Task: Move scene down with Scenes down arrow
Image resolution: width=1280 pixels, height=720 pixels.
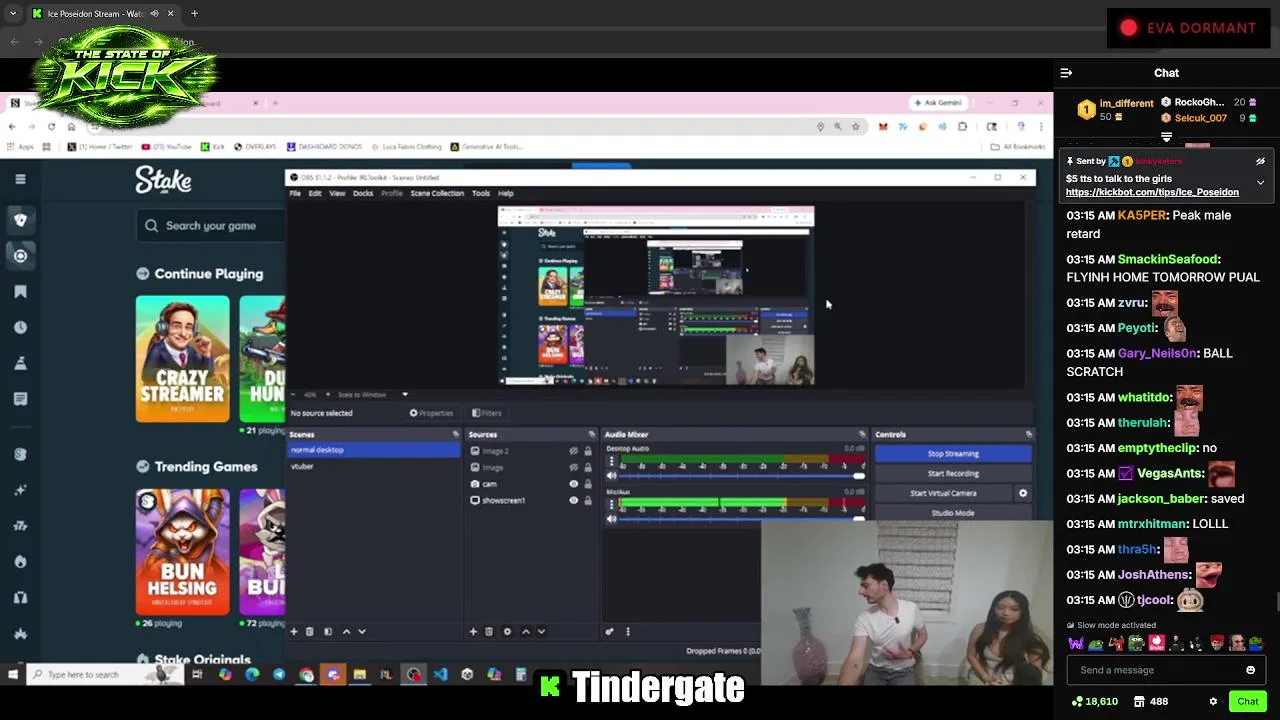Action: click(362, 631)
